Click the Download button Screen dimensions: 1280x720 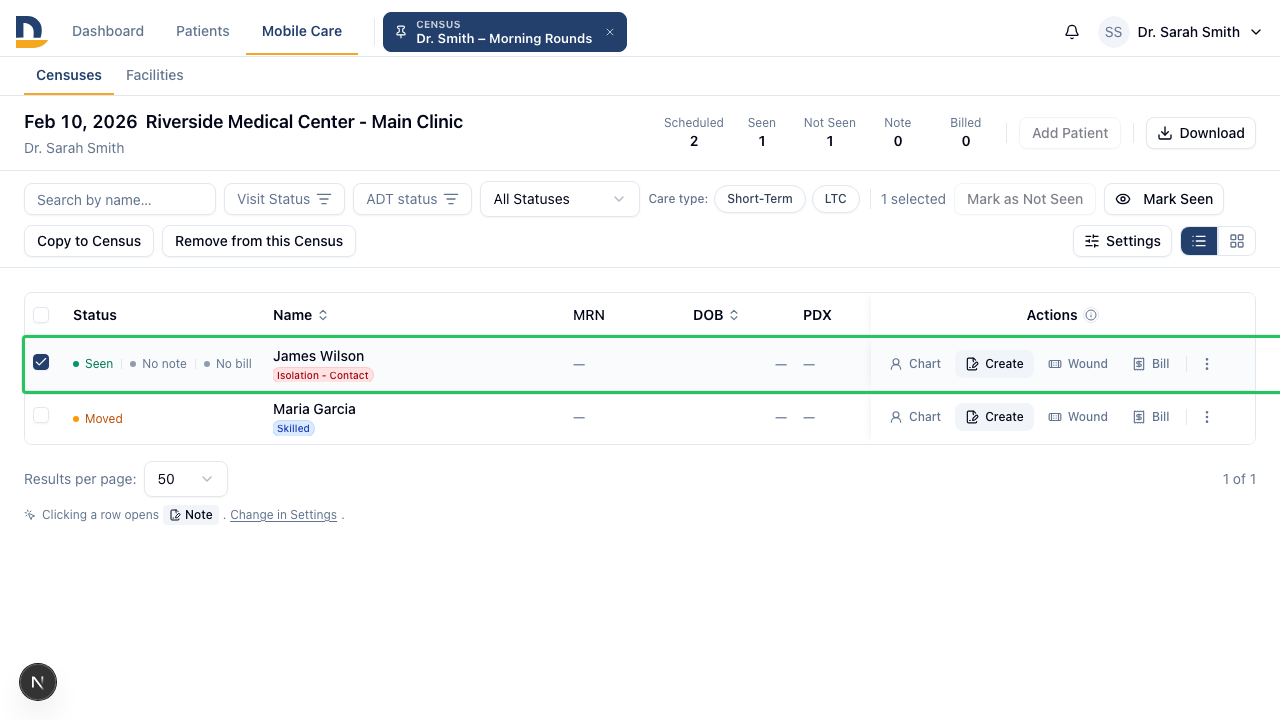click(1200, 133)
